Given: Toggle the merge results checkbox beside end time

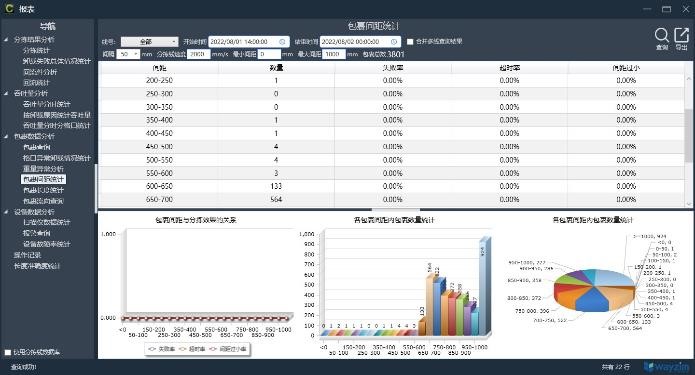Looking at the screenshot, I should (410, 42).
